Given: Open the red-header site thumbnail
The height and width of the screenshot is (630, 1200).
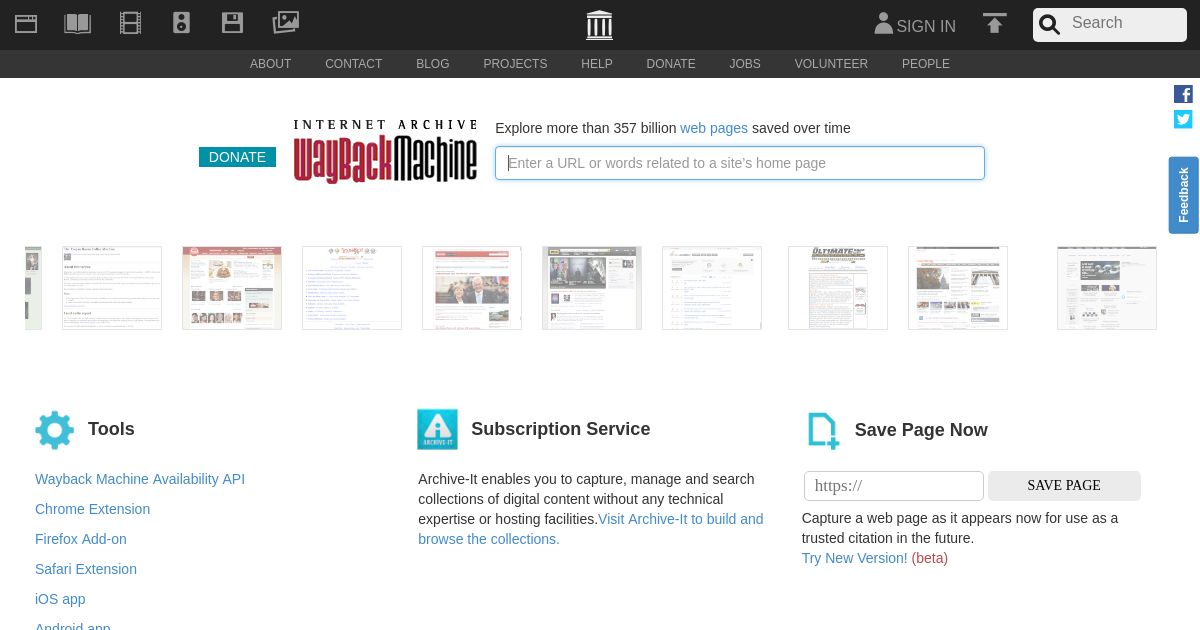Looking at the screenshot, I should tap(232, 288).
